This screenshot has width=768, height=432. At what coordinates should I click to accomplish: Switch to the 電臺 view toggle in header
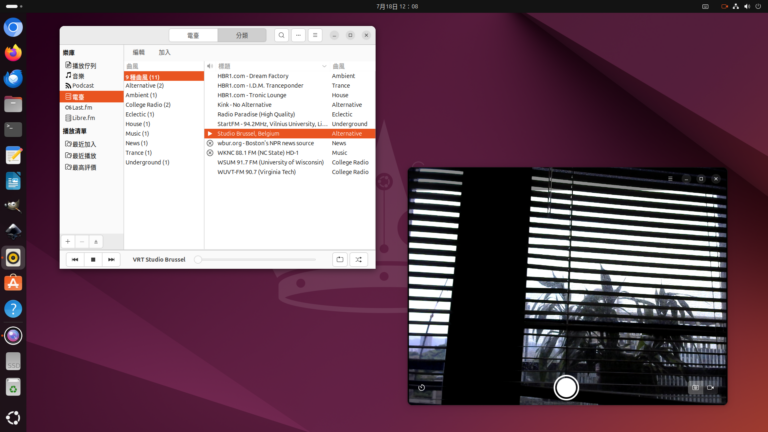tap(193, 35)
